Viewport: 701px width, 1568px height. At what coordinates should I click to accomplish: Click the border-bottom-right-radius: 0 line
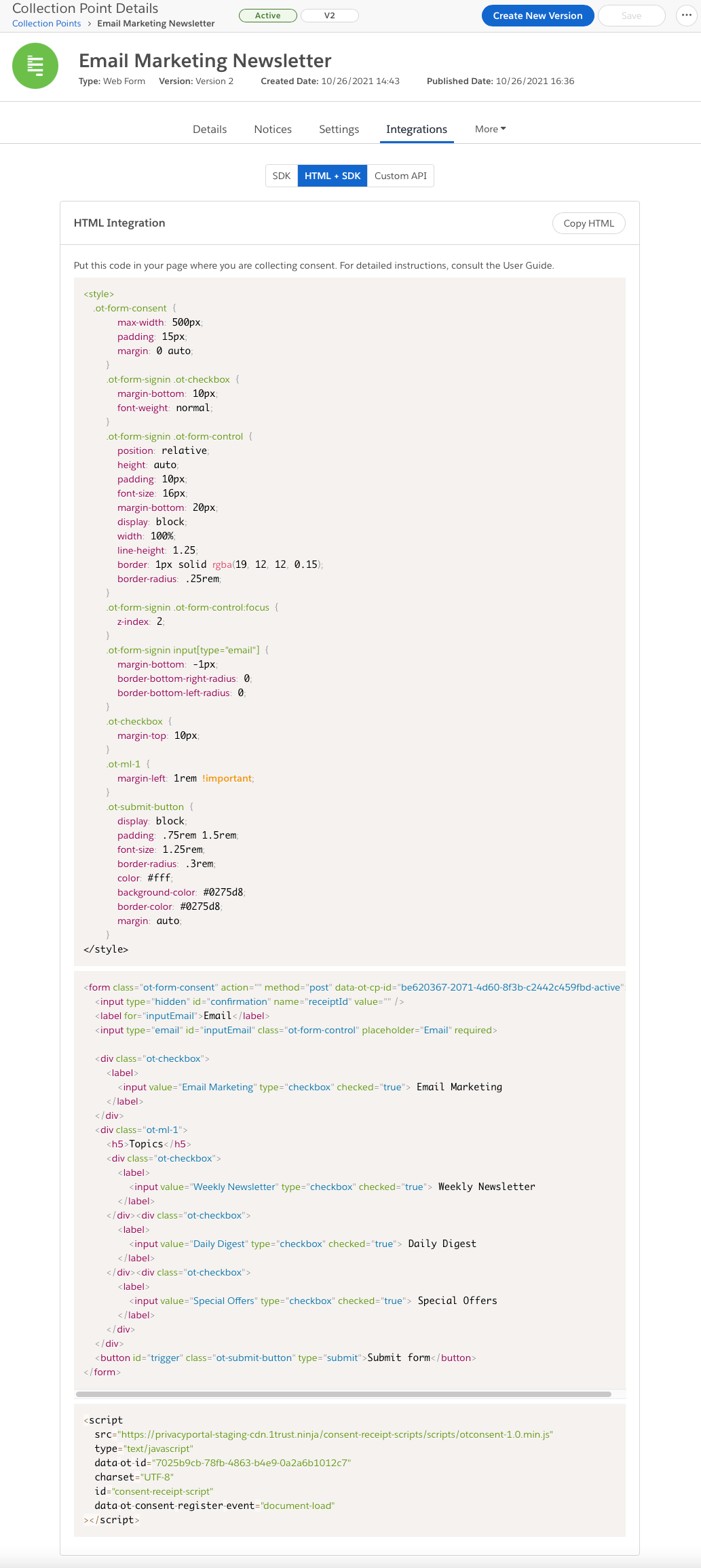tap(185, 678)
